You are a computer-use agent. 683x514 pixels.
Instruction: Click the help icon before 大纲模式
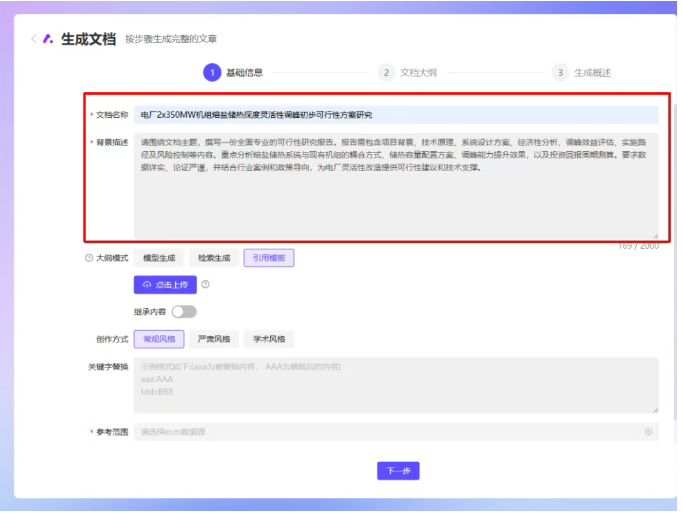pyautogui.click(x=89, y=258)
